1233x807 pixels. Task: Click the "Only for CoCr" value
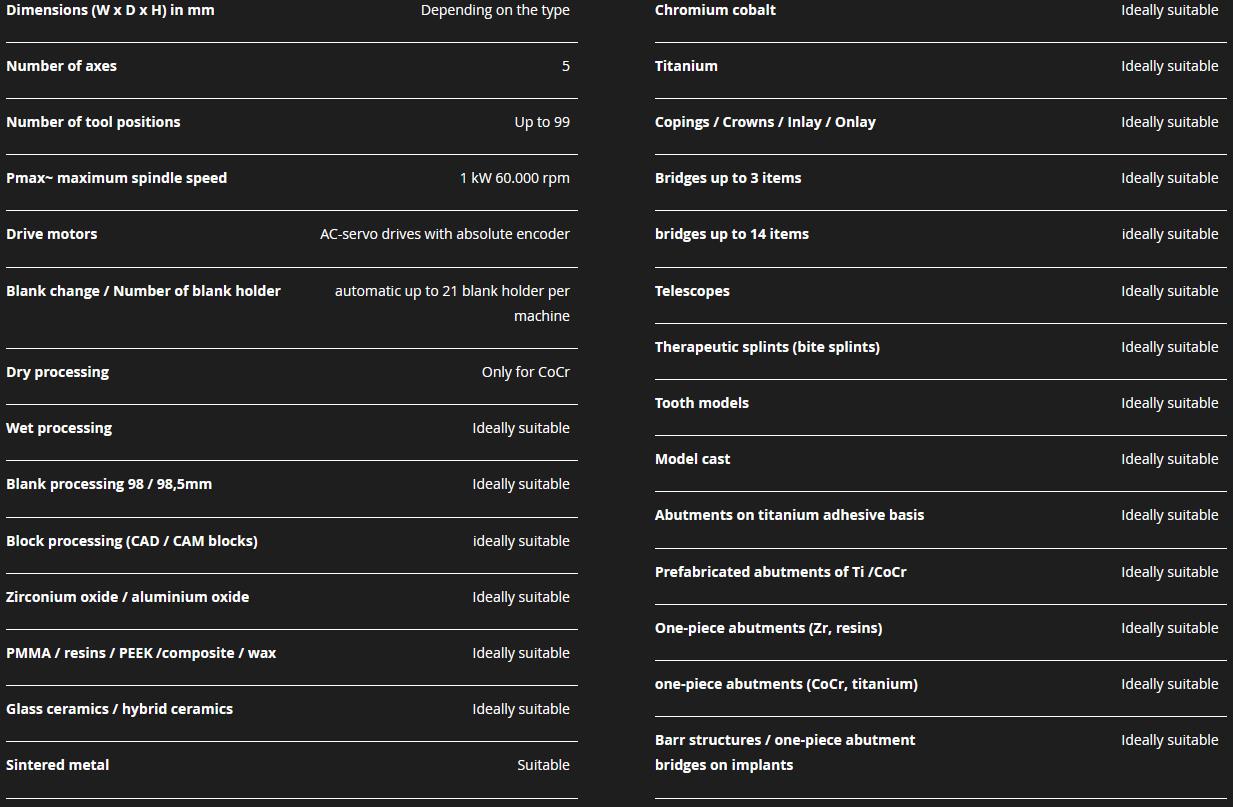[x=525, y=372]
